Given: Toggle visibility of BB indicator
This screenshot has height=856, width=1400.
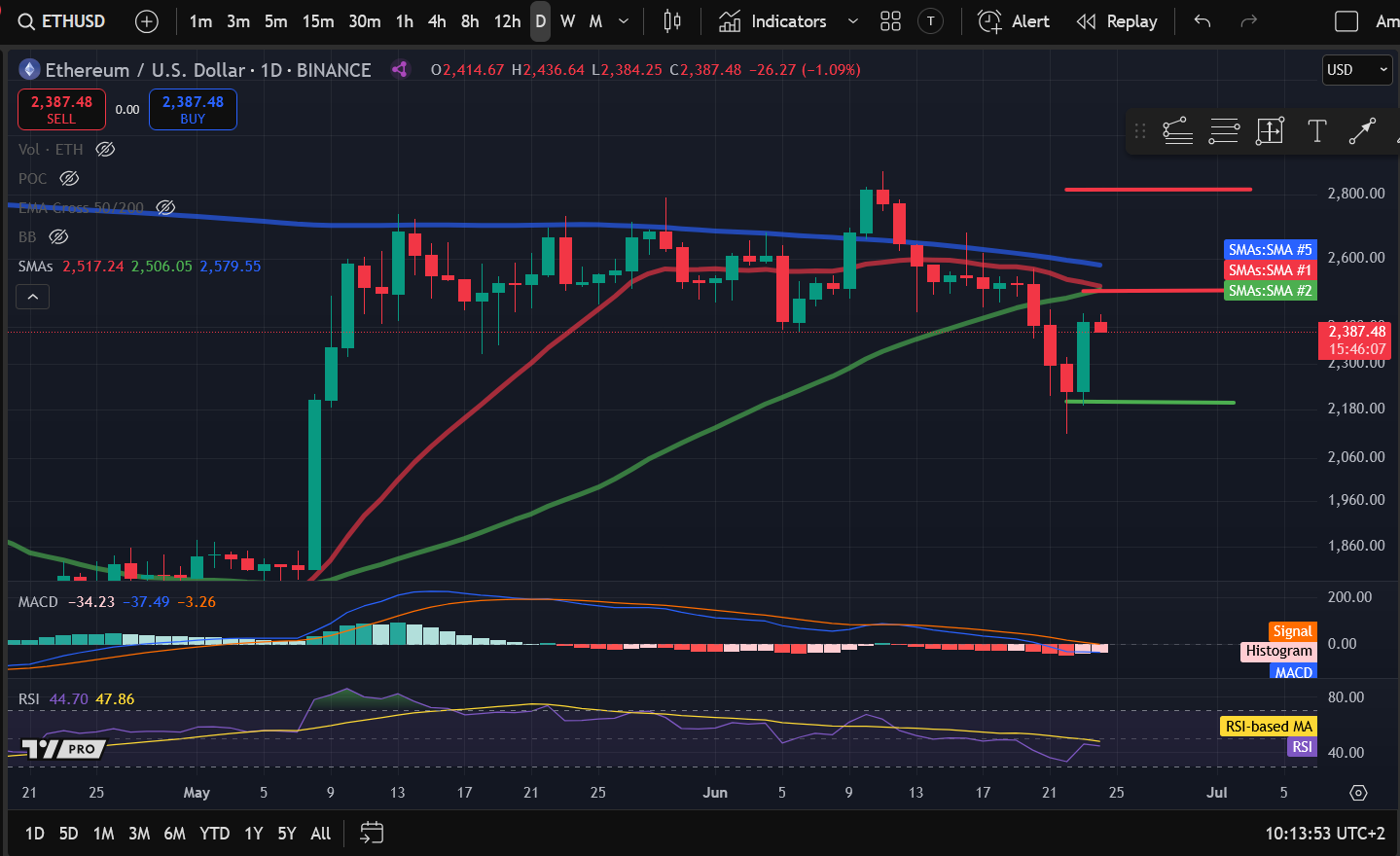Looking at the screenshot, I should pyautogui.click(x=58, y=236).
